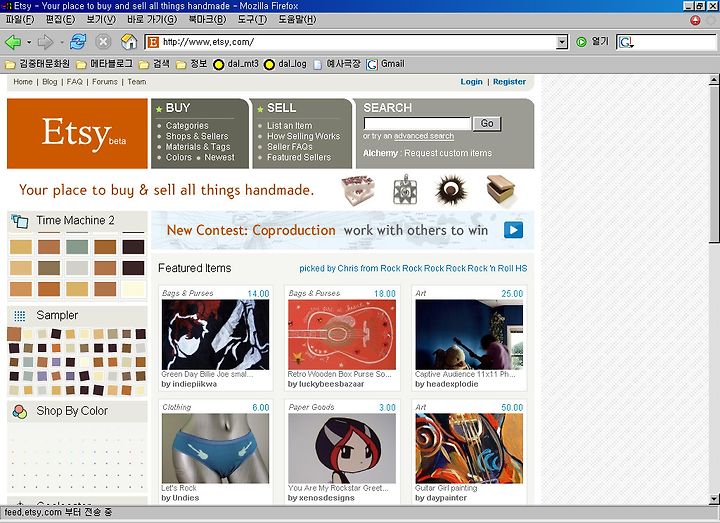Select the pale cream Time Machine swatch
The width and height of the screenshot is (720, 523).
point(134,289)
